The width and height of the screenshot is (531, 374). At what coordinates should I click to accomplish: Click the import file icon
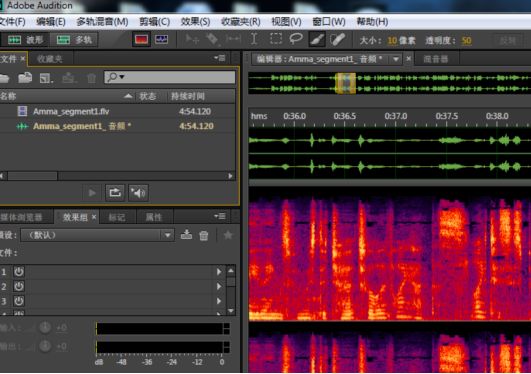click(25, 78)
